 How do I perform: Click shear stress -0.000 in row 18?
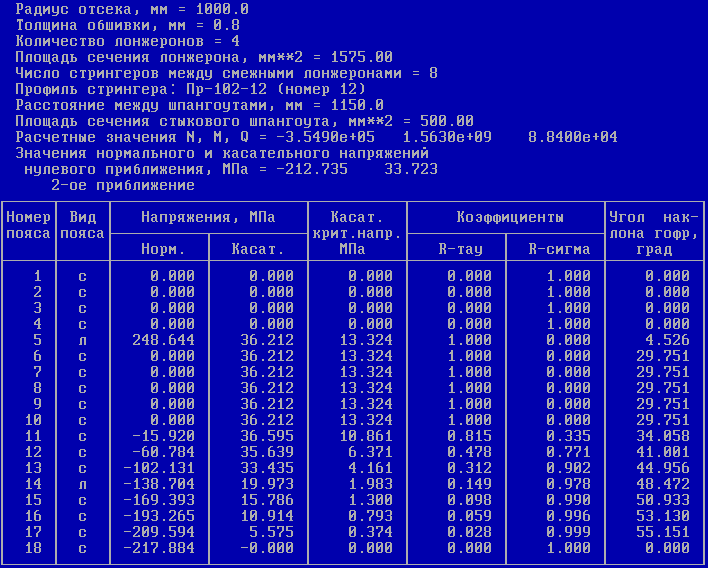pos(267,548)
